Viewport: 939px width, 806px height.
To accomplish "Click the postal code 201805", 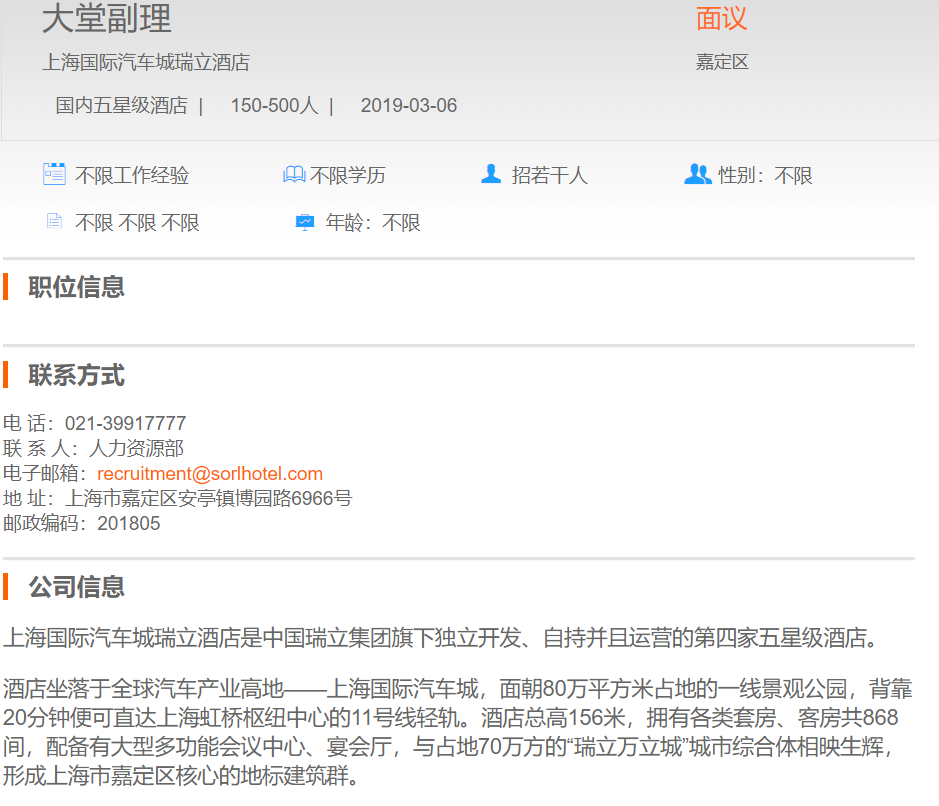I will pos(128,523).
